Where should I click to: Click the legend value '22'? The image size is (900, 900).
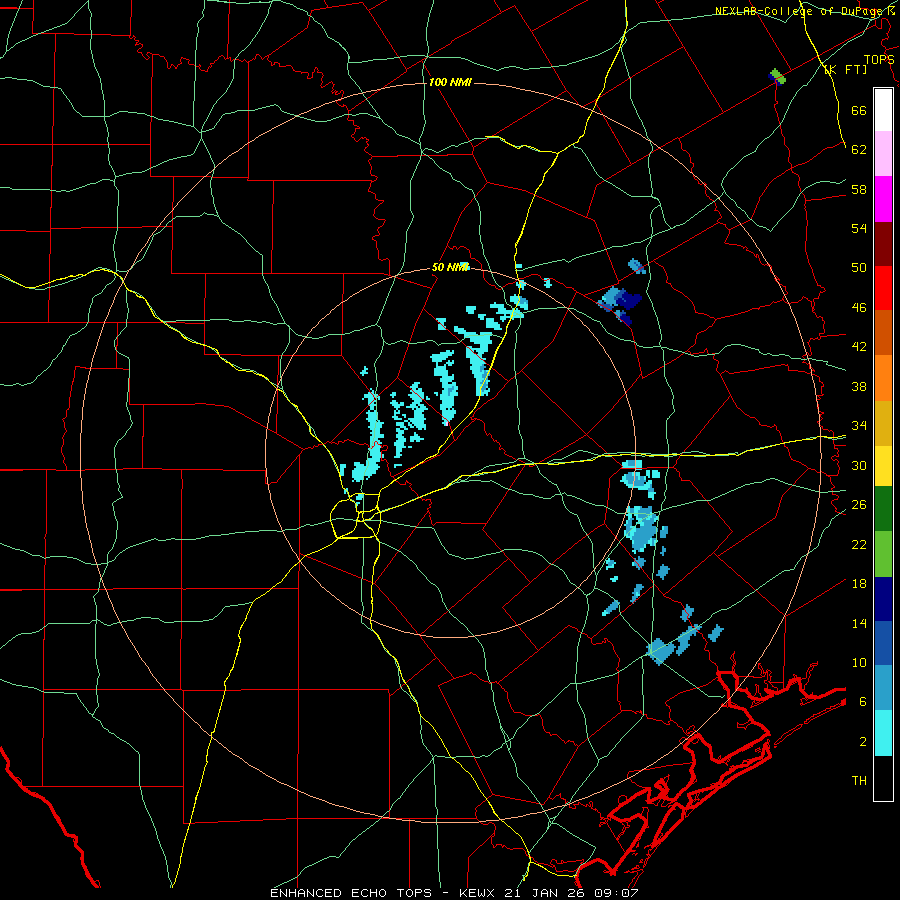tap(859, 544)
